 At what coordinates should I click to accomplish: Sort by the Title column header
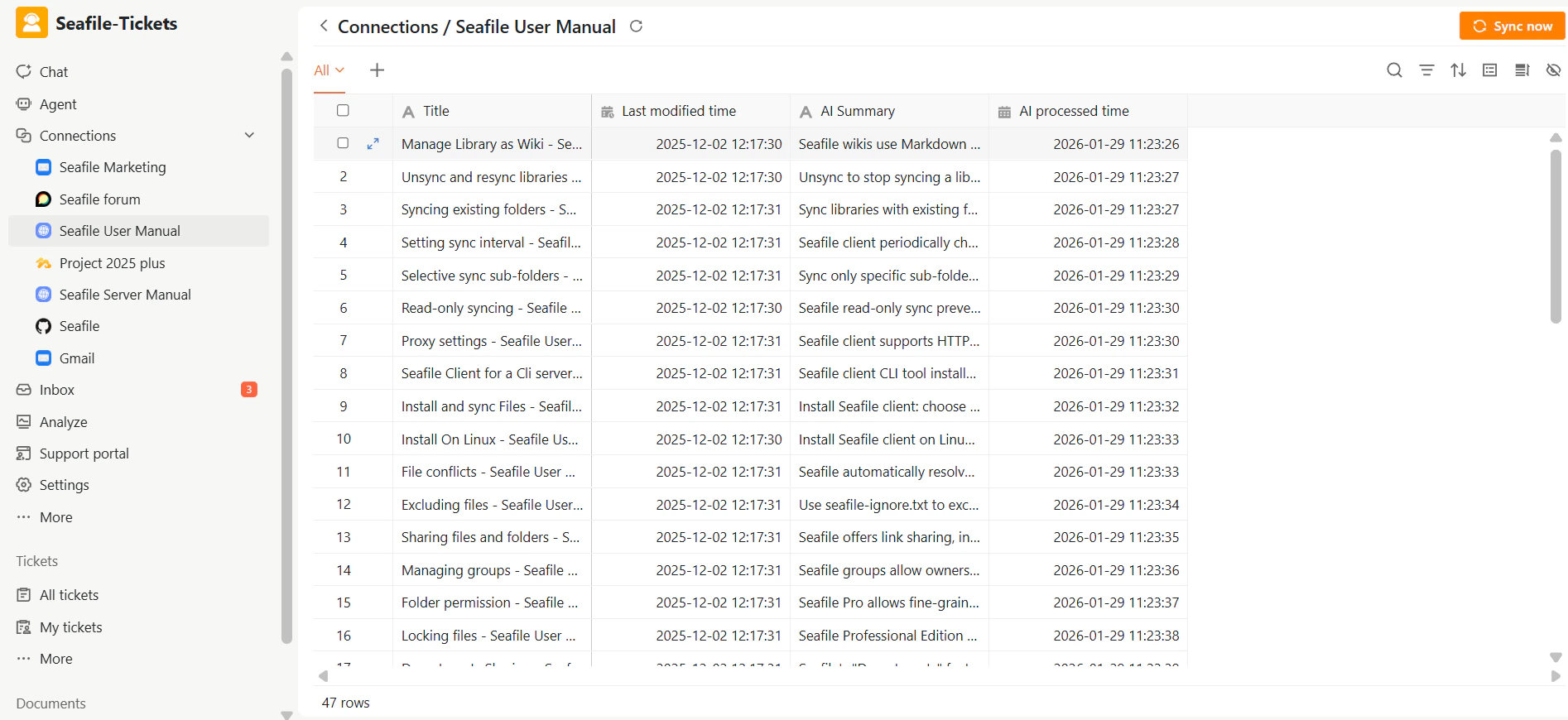coord(492,111)
